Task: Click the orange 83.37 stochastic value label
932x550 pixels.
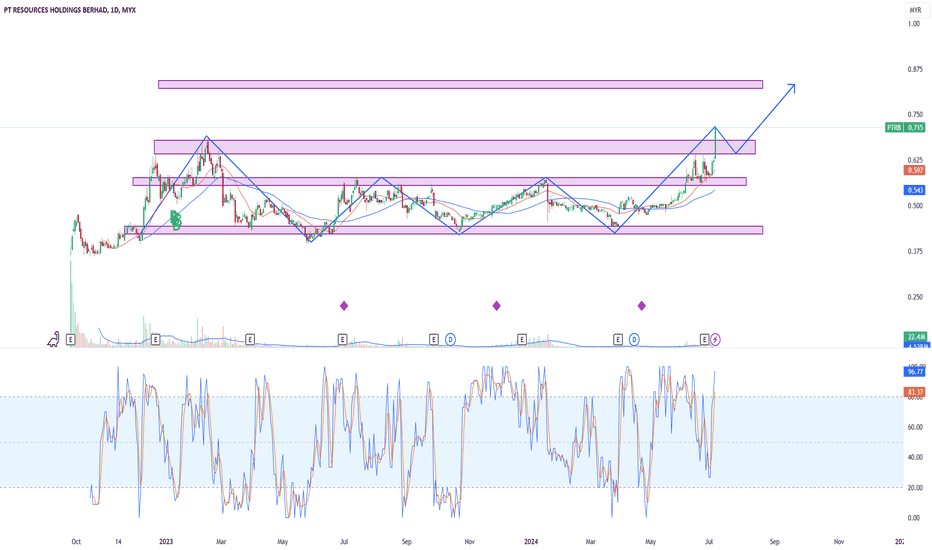Action: click(x=915, y=392)
